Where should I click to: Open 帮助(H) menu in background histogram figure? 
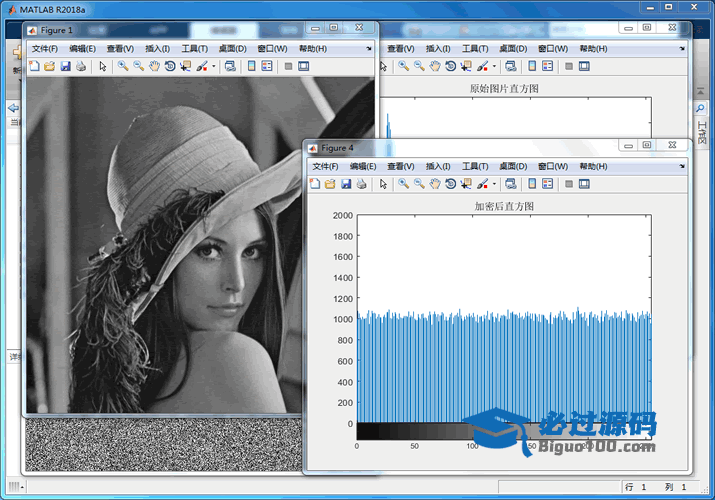coord(593,49)
